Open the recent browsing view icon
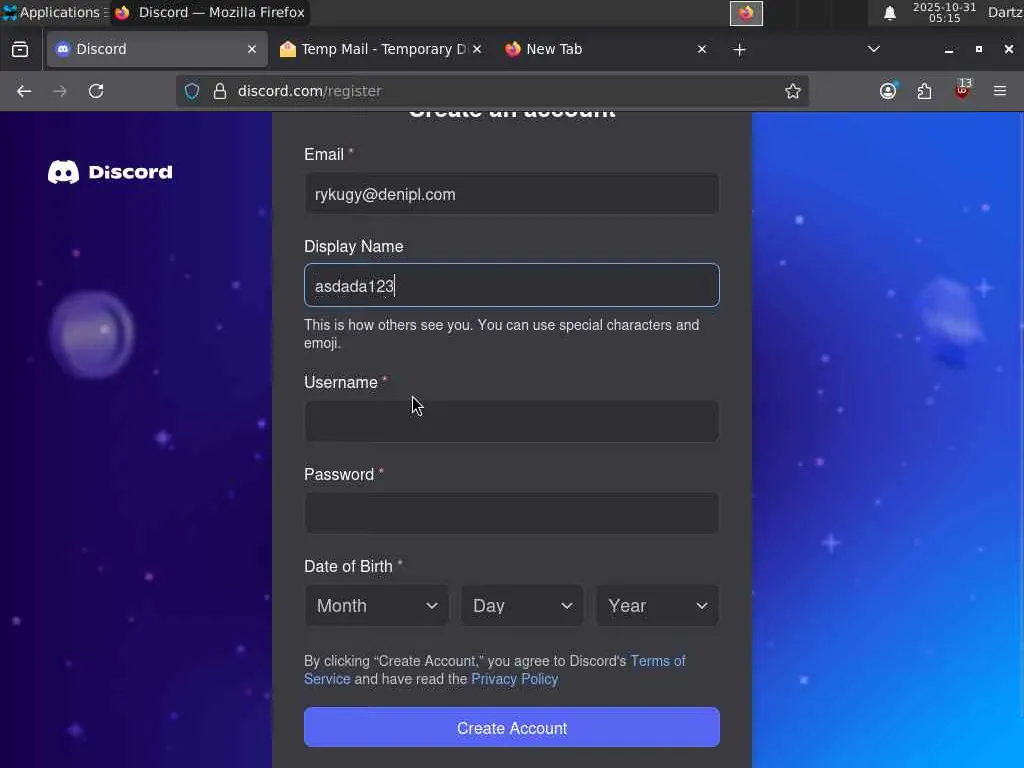 (x=20, y=49)
